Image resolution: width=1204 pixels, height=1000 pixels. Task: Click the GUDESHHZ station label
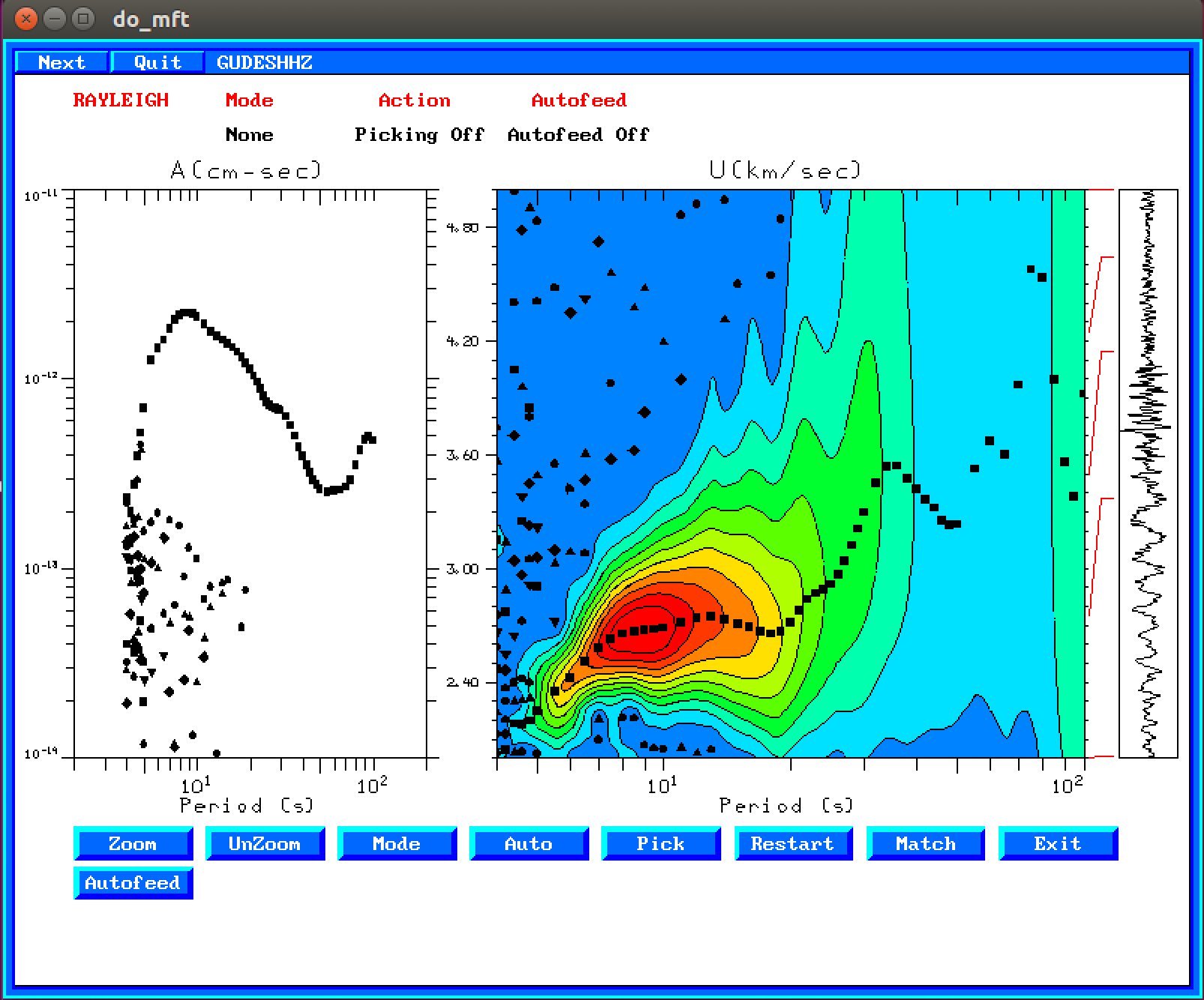[265, 62]
